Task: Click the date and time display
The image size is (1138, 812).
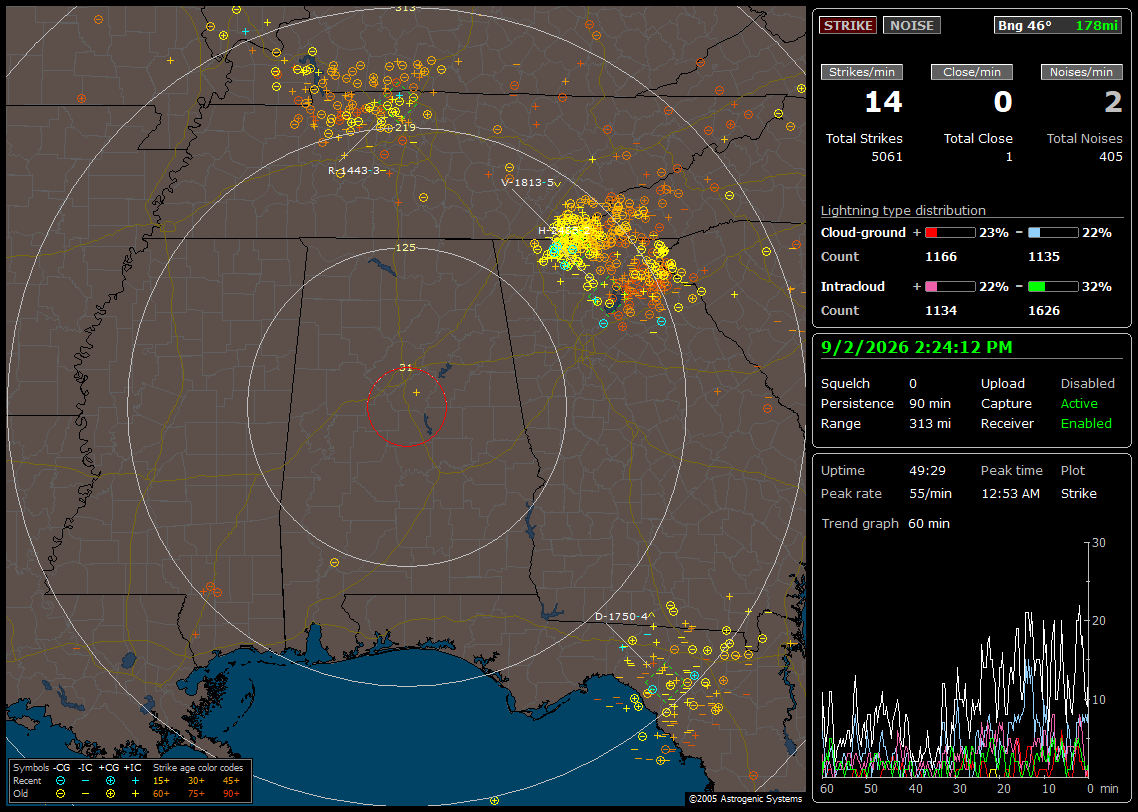Action: [x=917, y=347]
